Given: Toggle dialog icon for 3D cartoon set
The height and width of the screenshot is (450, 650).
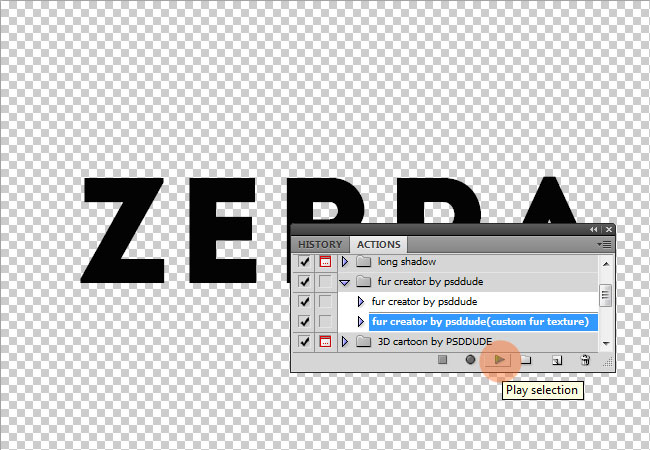Looking at the screenshot, I should pos(325,341).
